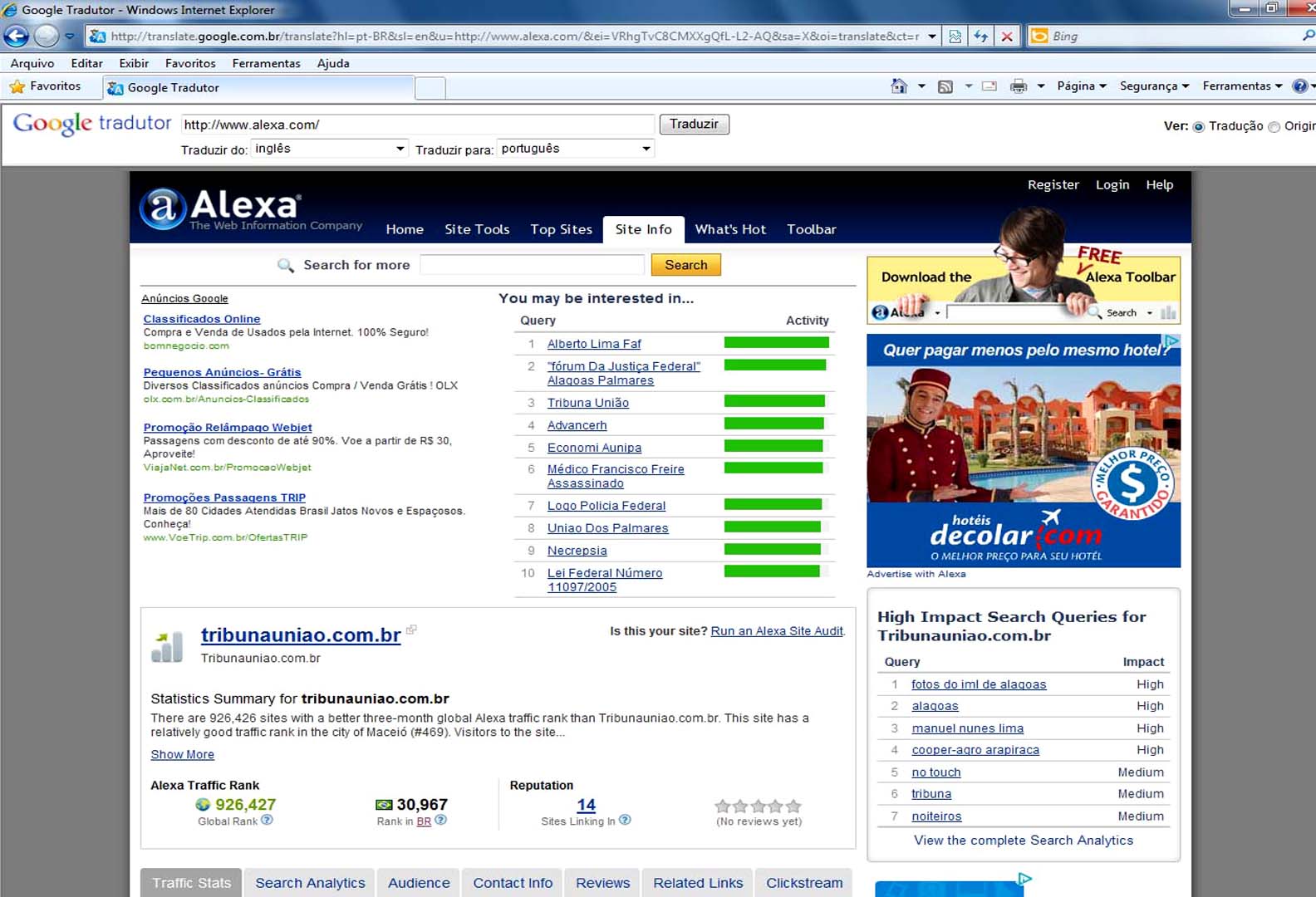
Task: Click the Search for more text field
Action: click(532, 265)
